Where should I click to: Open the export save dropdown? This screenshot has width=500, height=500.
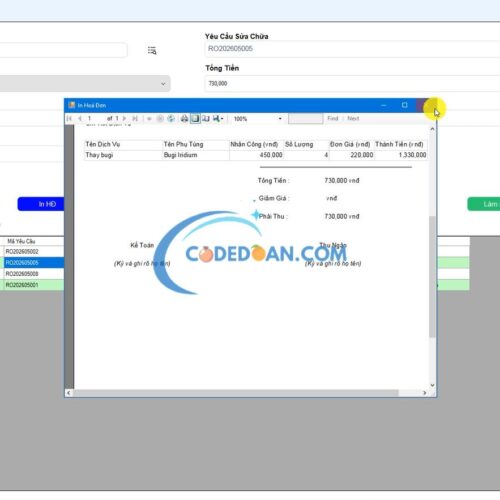click(x=218, y=119)
